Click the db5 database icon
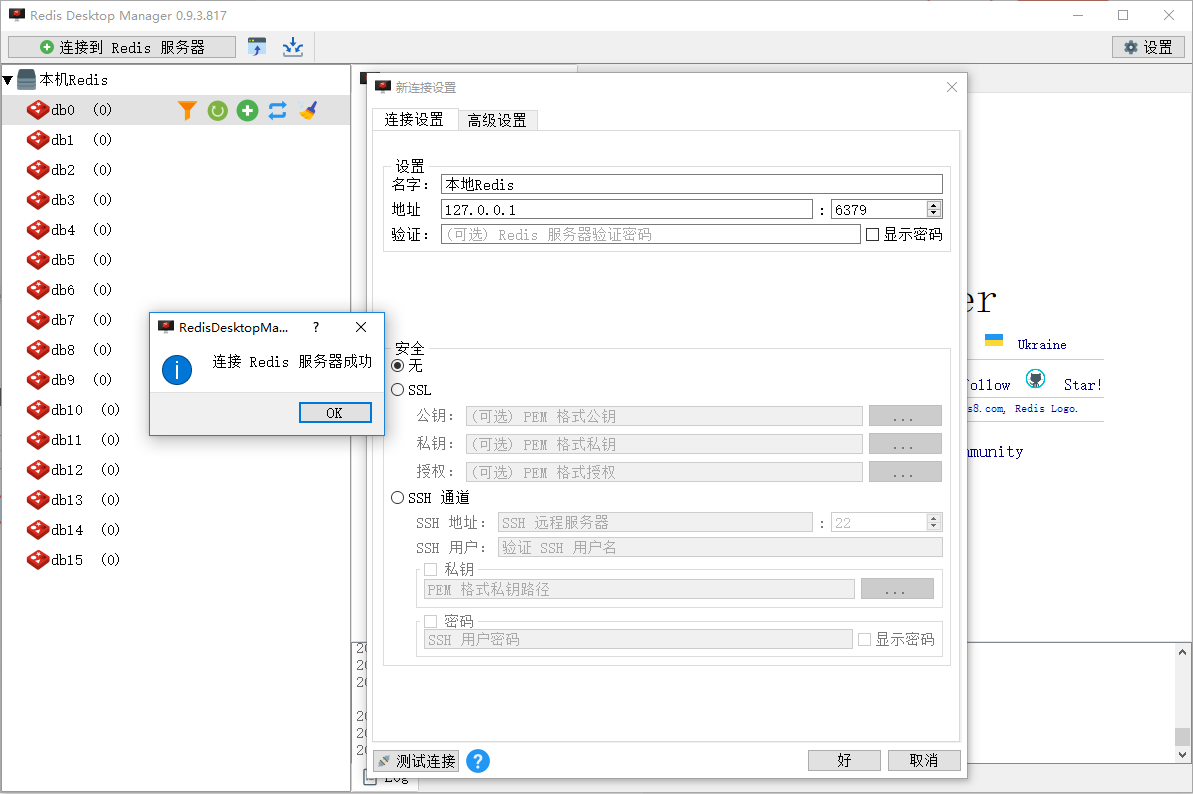Image resolution: width=1193 pixels, height=794 pixels. point(38,260)
